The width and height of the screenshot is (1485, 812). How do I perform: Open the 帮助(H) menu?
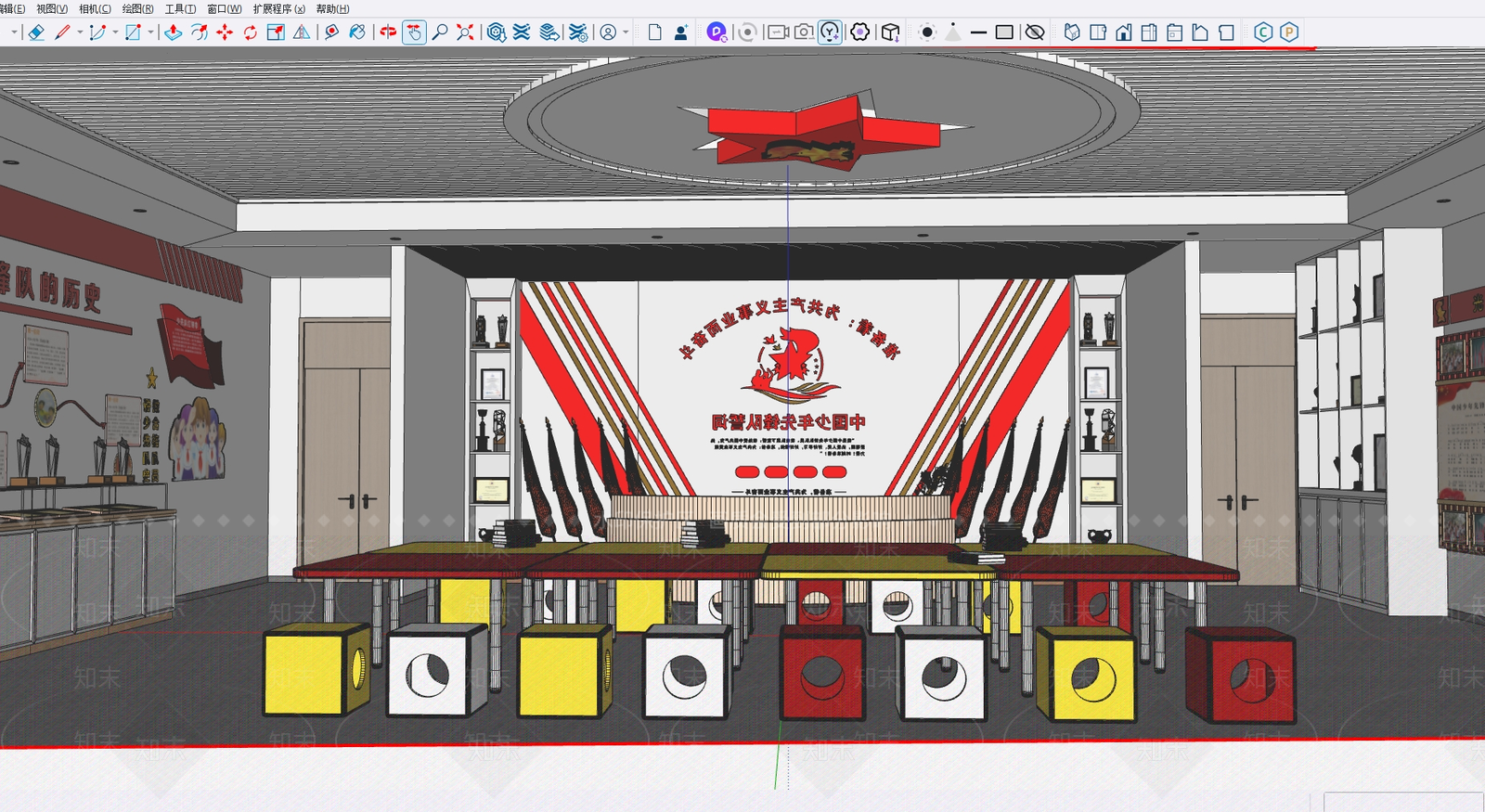[332, 8]
